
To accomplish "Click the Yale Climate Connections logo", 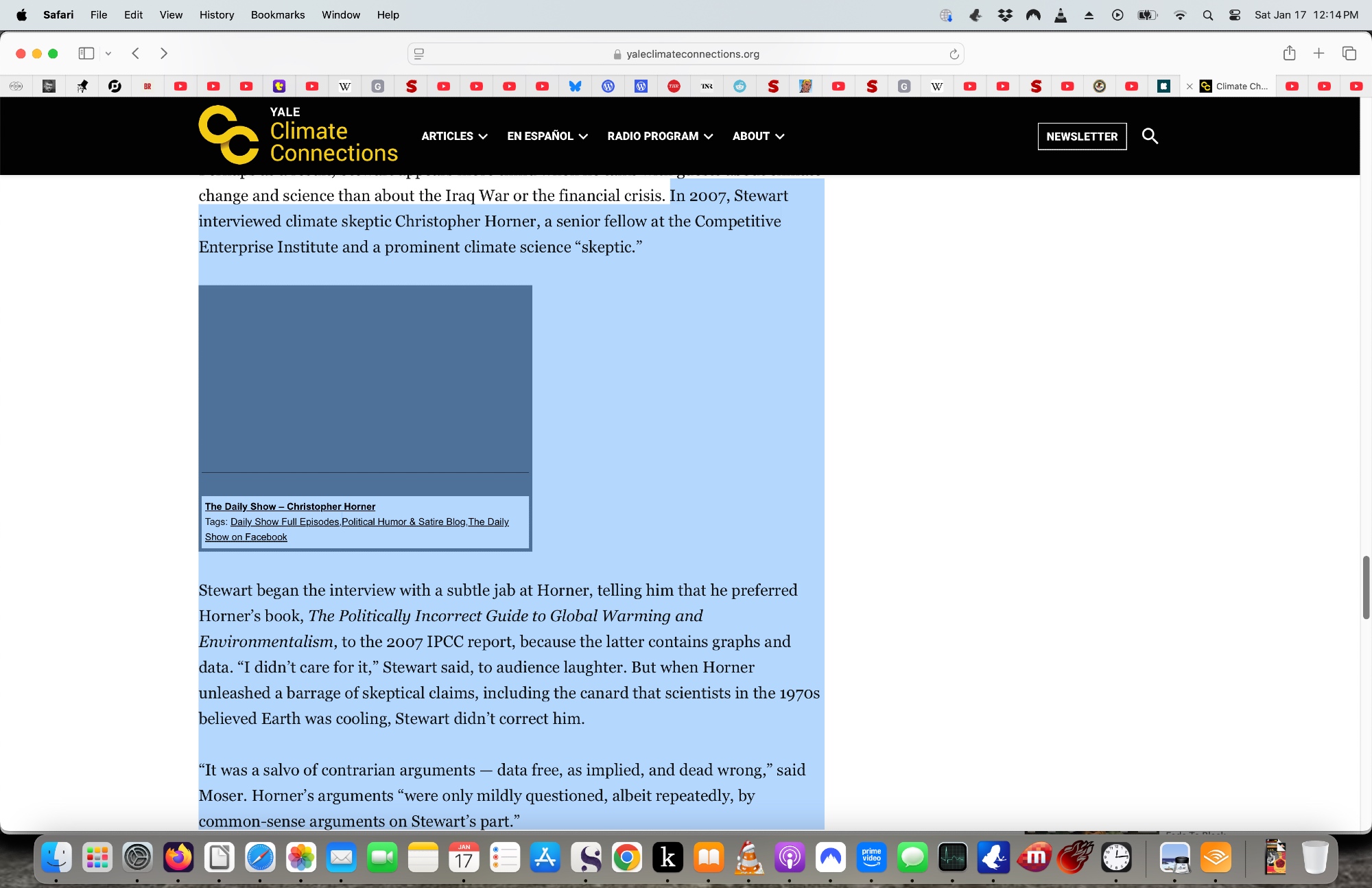I will tap(298, 135).
